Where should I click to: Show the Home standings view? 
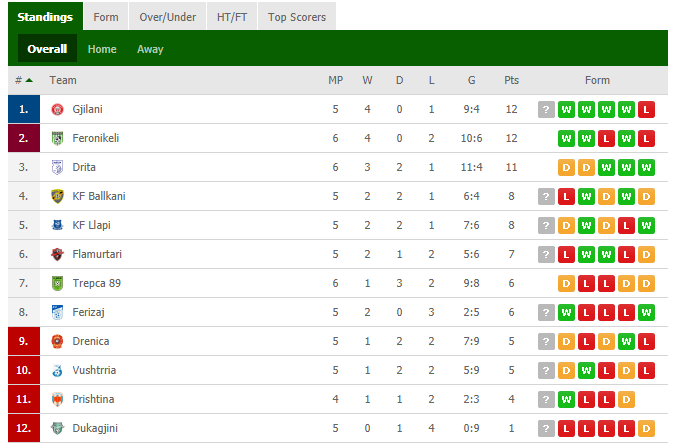102,49
